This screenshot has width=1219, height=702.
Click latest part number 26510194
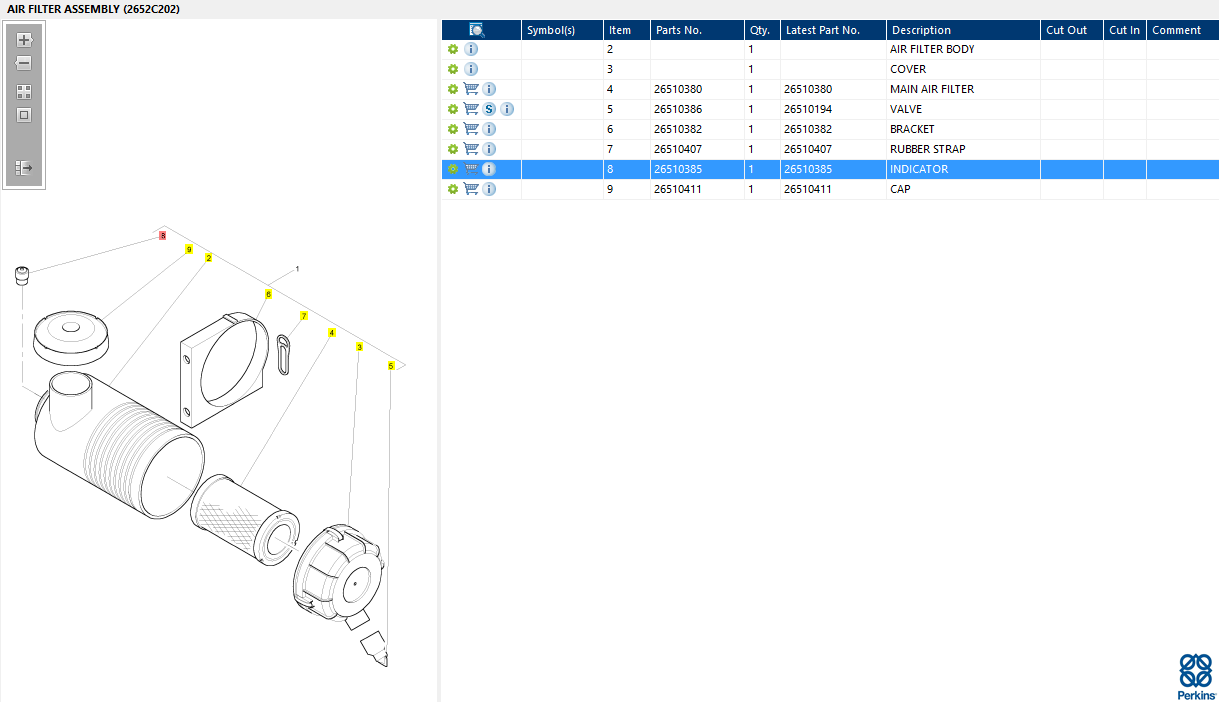pyautogui.click(x=808, y=109)
